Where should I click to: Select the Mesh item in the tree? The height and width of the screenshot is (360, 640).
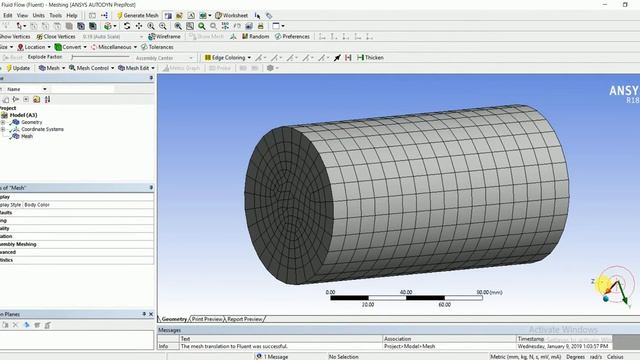(x=27, y=136)
